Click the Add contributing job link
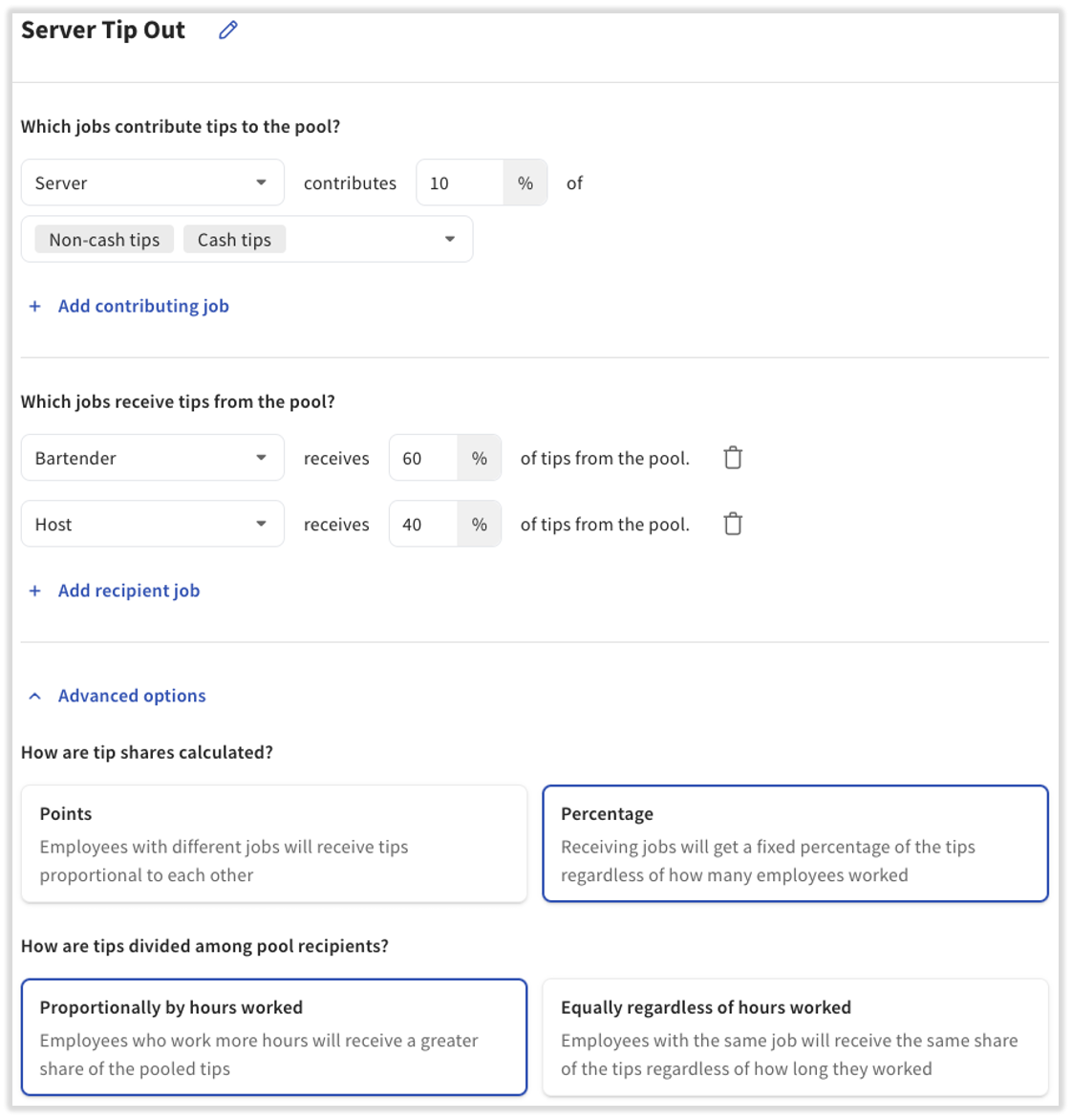1072x1120 pixels. pos(143,307)
